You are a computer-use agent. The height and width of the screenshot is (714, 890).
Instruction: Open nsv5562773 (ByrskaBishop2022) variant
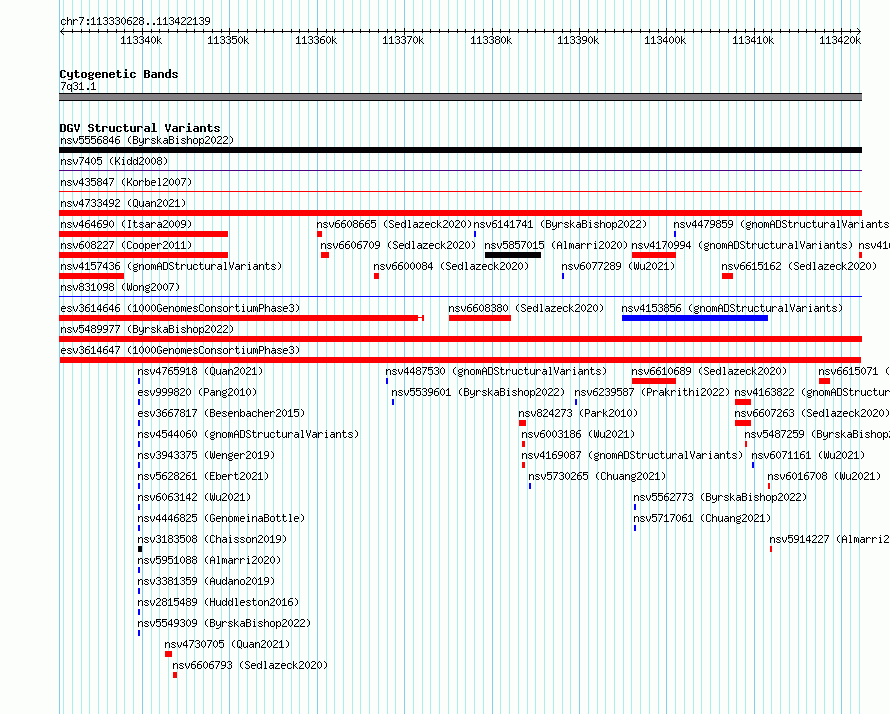coord(720,497)
